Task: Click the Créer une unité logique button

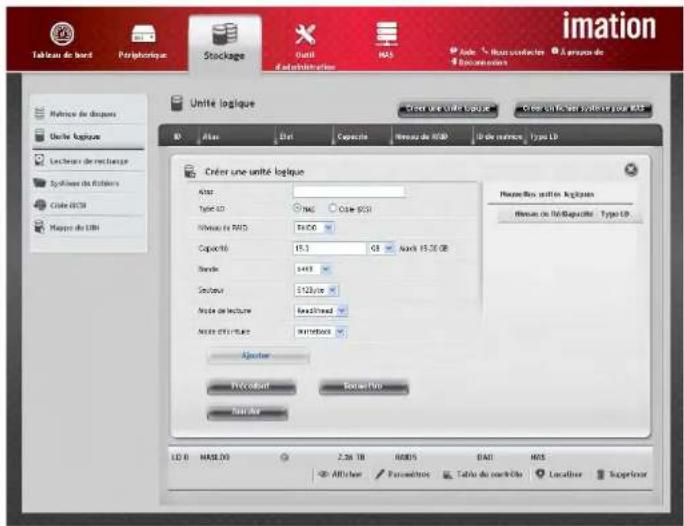Action: (448, 109)
